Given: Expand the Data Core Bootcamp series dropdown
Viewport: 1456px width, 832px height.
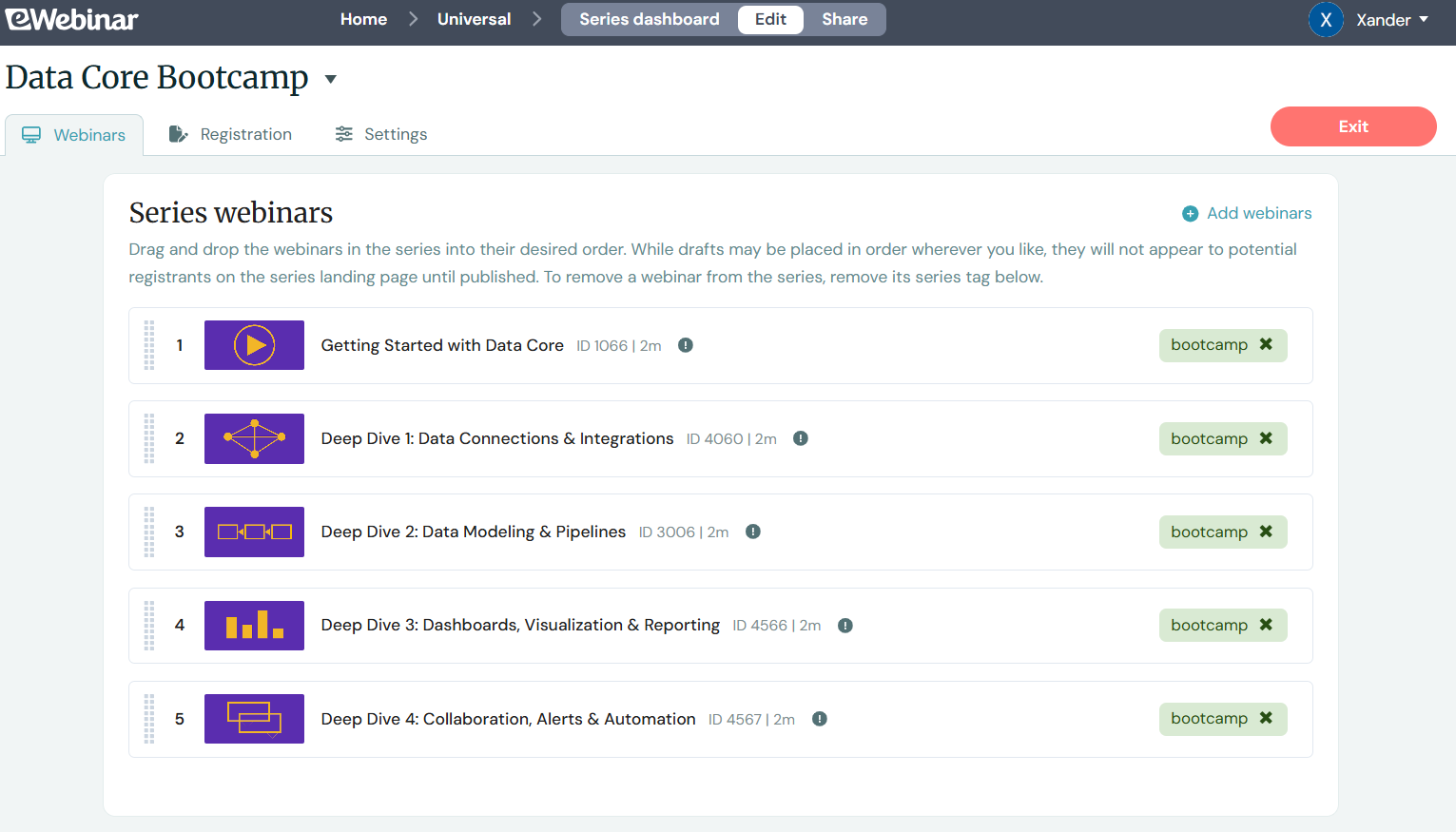Looking at the screenshot, I should pyautogui.click(x=331, y=79).
